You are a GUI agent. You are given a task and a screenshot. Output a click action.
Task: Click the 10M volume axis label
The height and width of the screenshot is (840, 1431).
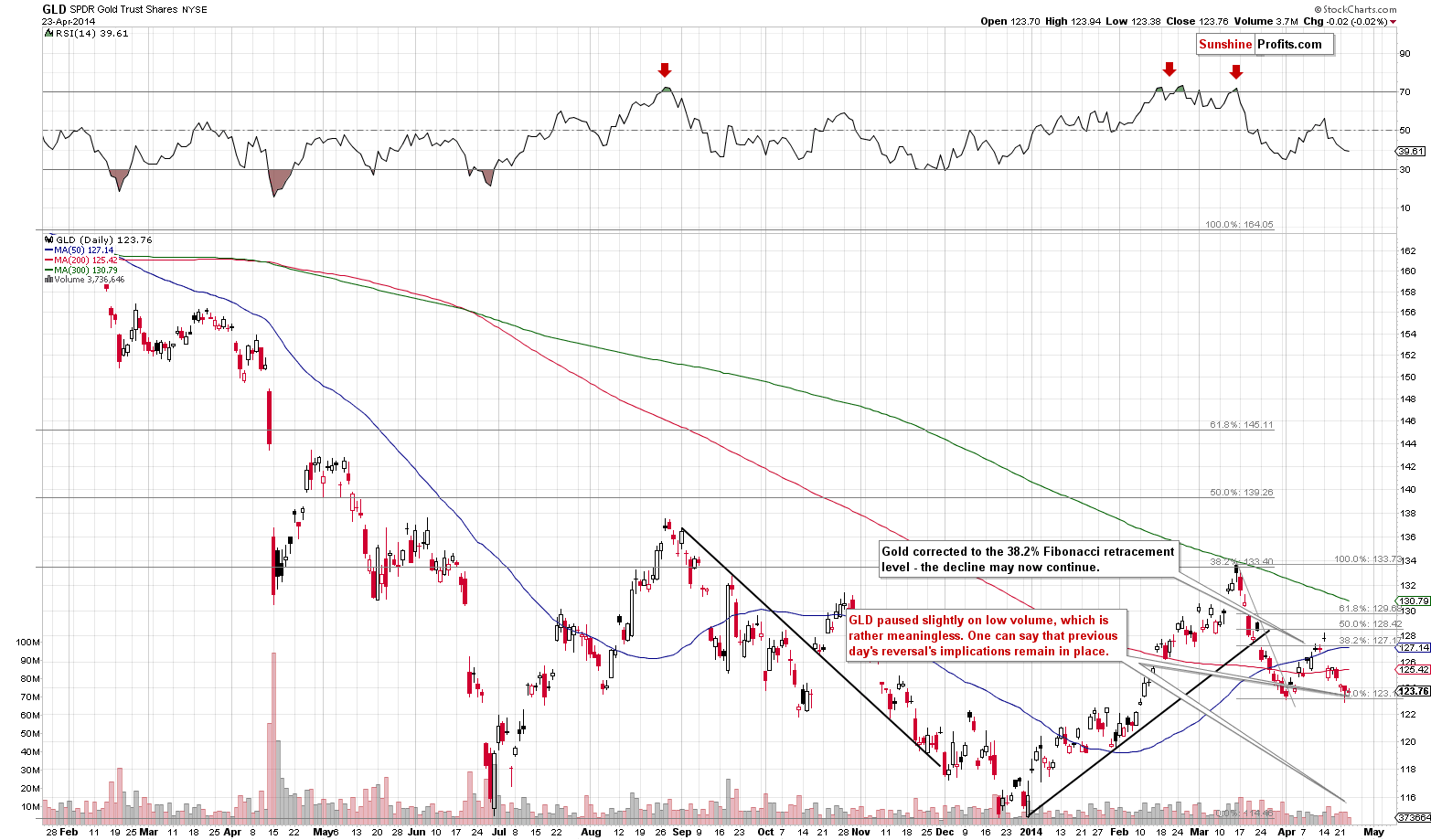pos(29,806)
